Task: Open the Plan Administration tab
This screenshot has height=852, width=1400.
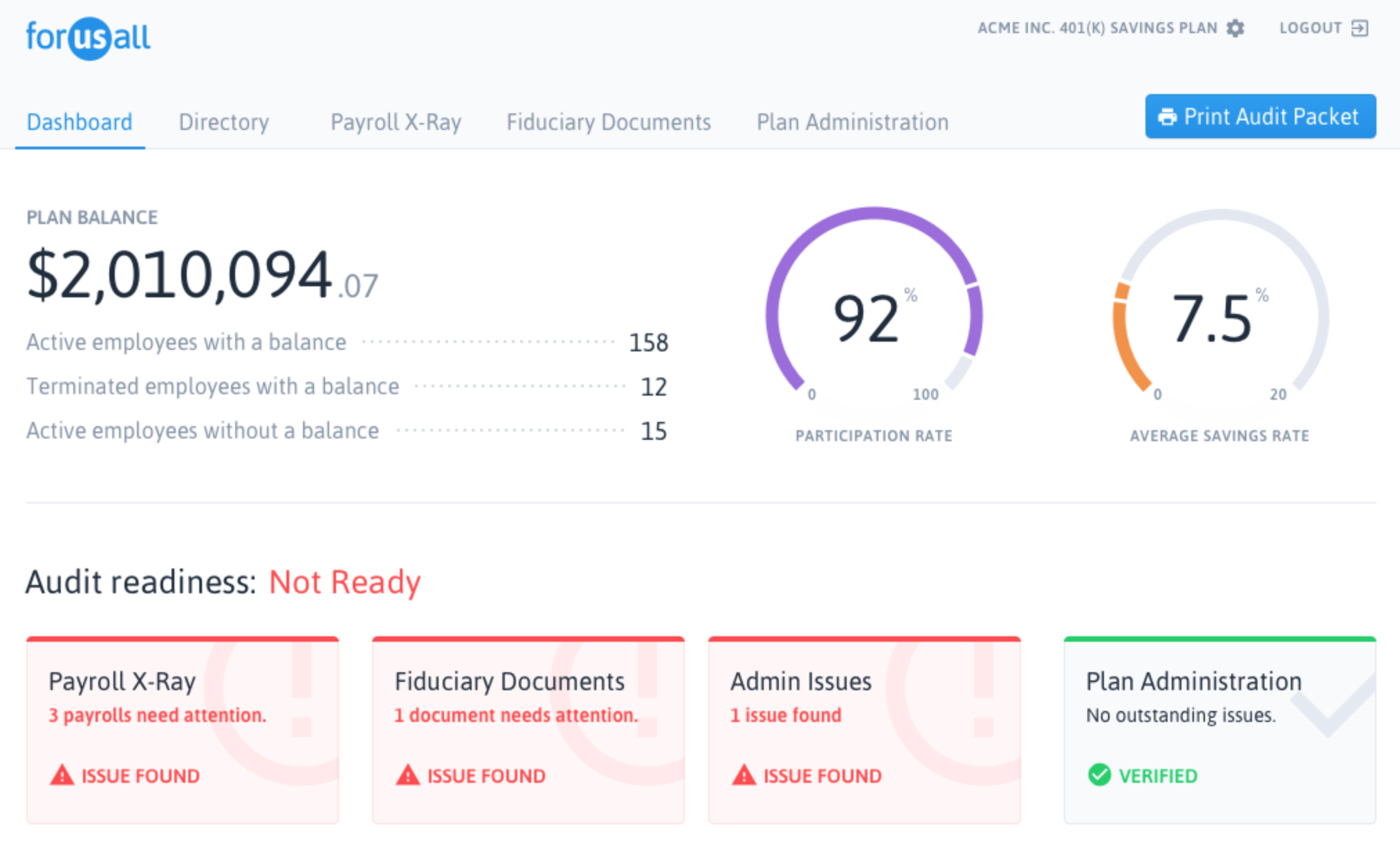Action: pyautogui.click(x=852, y=122)
